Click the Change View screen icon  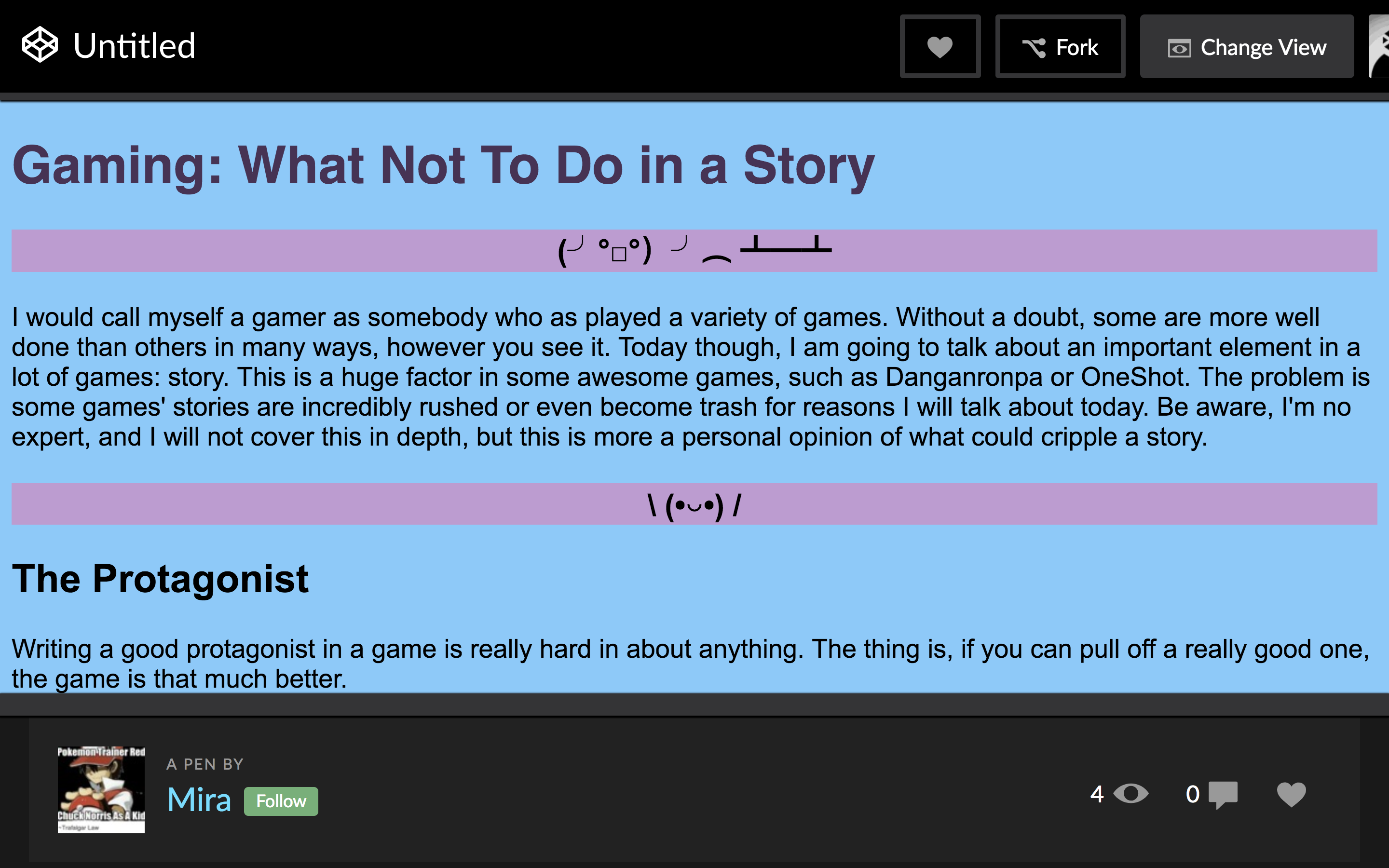pyautogui.click(x=1180, y=48)
